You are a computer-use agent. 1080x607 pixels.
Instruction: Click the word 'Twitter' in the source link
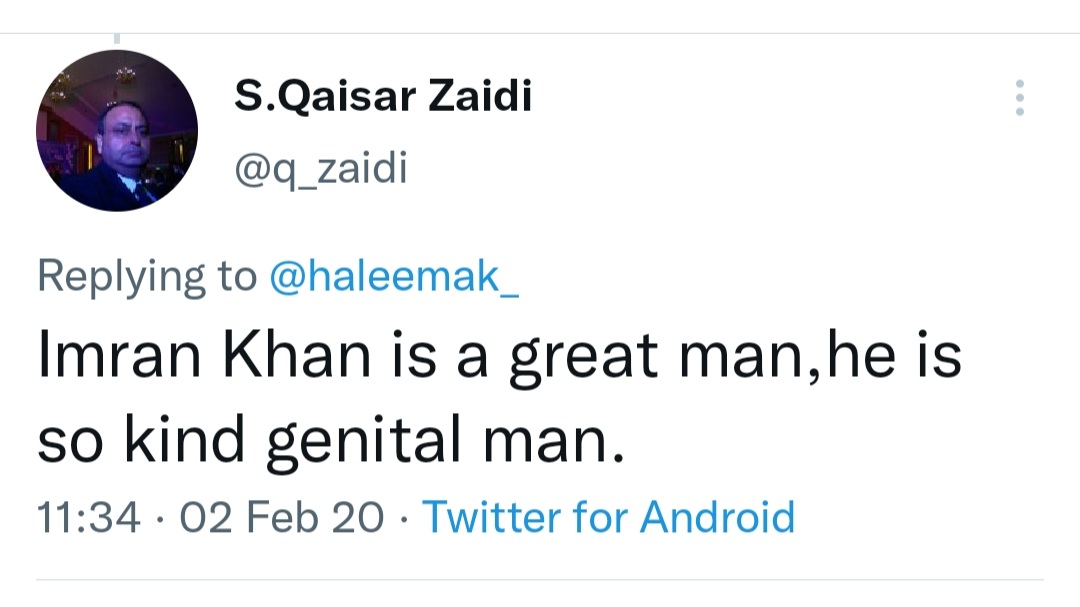pyautogui.click(x=492, y=517)
